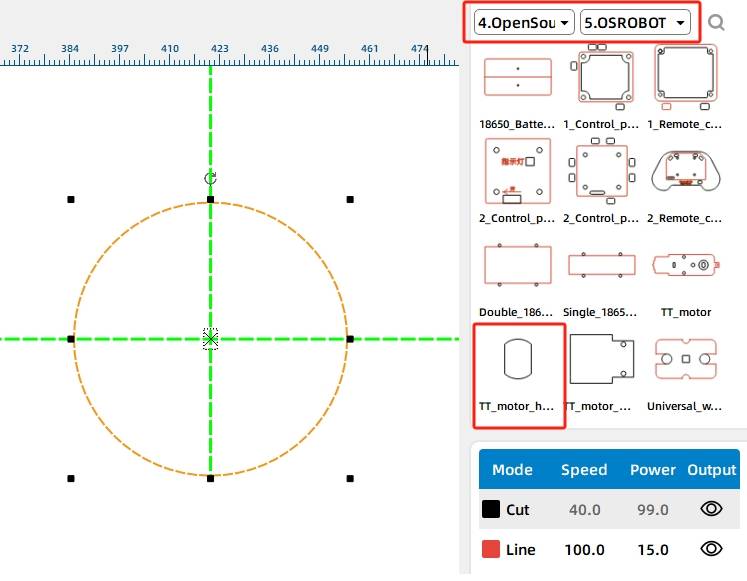747x581 pixels.
Task: Select the second 2_Control_p... square panel thumbnail
Action: coord(602,171)
